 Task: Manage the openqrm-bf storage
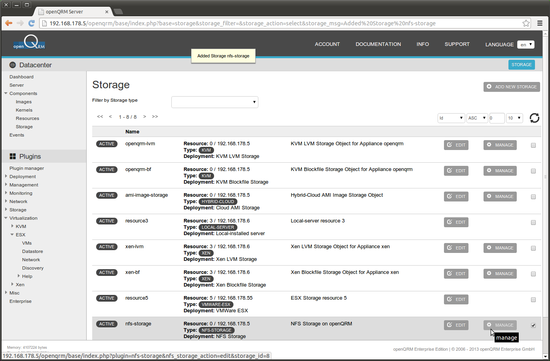pyautogui.click(x=500, y=171)
